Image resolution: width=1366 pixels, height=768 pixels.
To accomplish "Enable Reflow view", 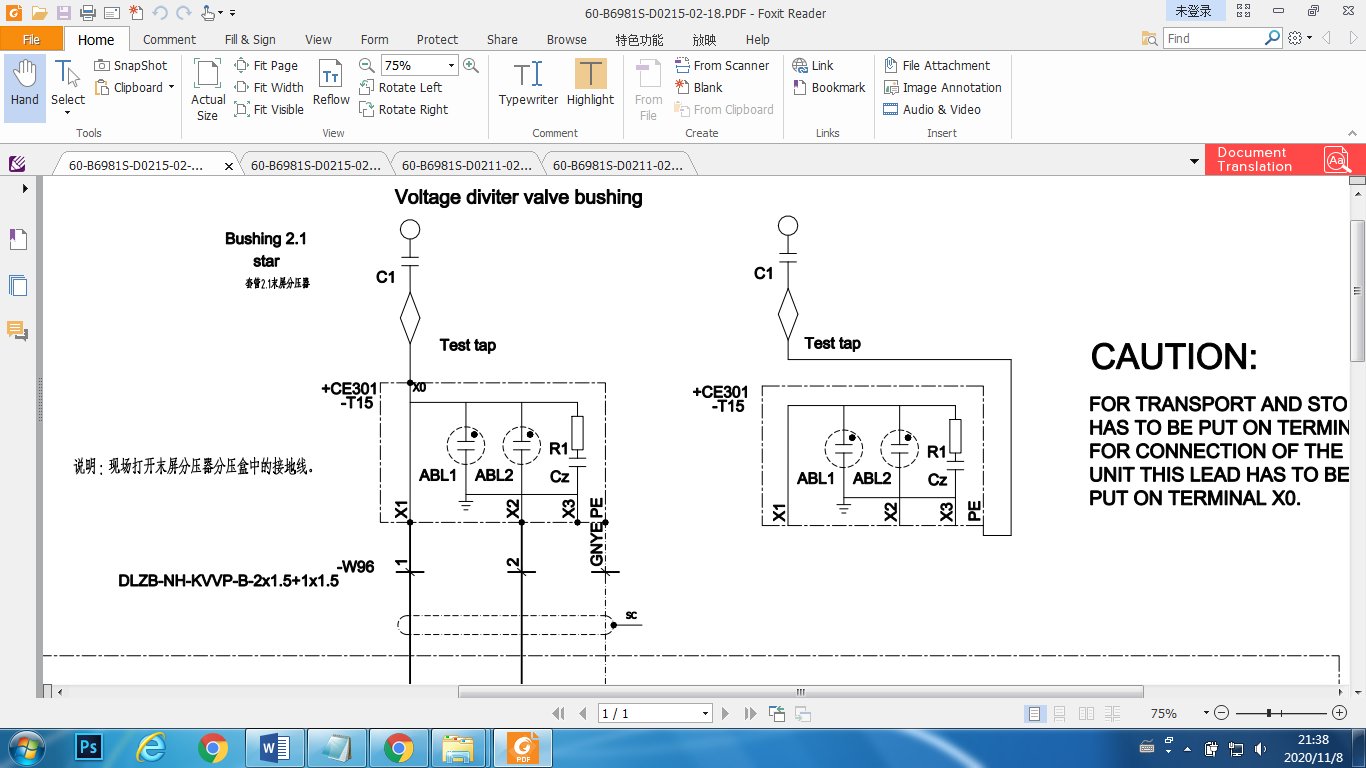I will coord(331,82).
